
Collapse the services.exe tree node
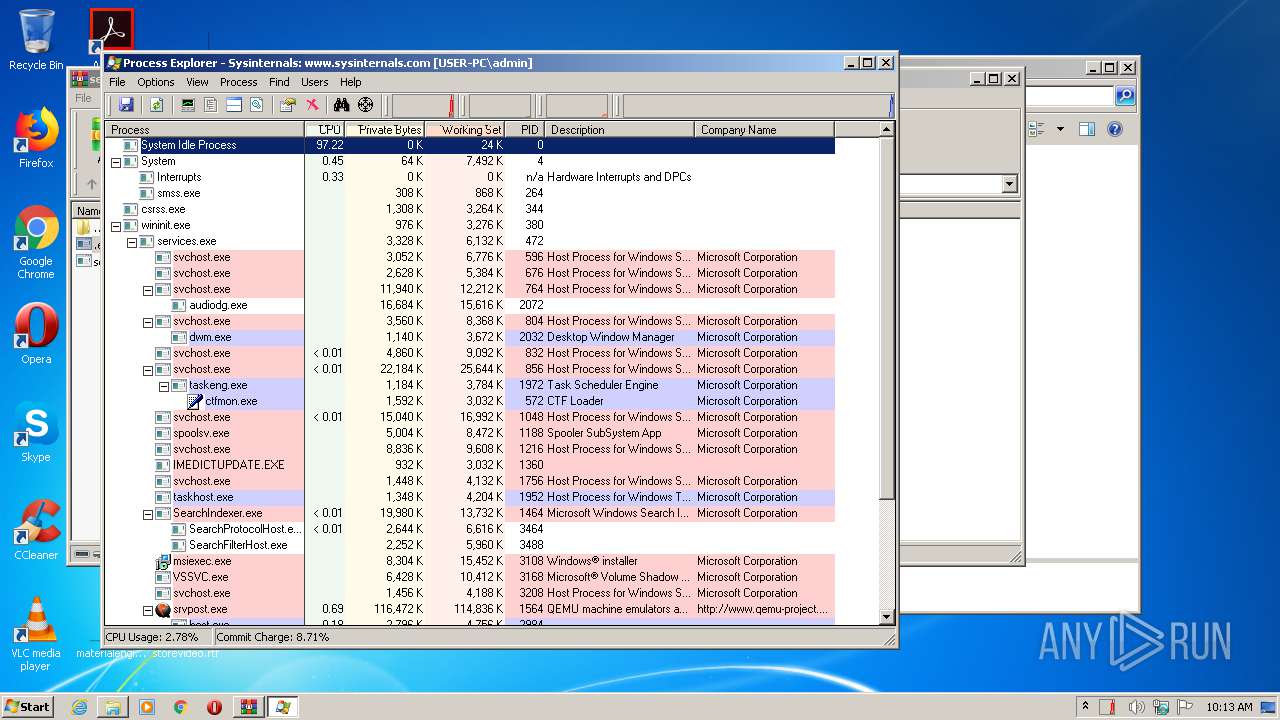coord(131,241)
